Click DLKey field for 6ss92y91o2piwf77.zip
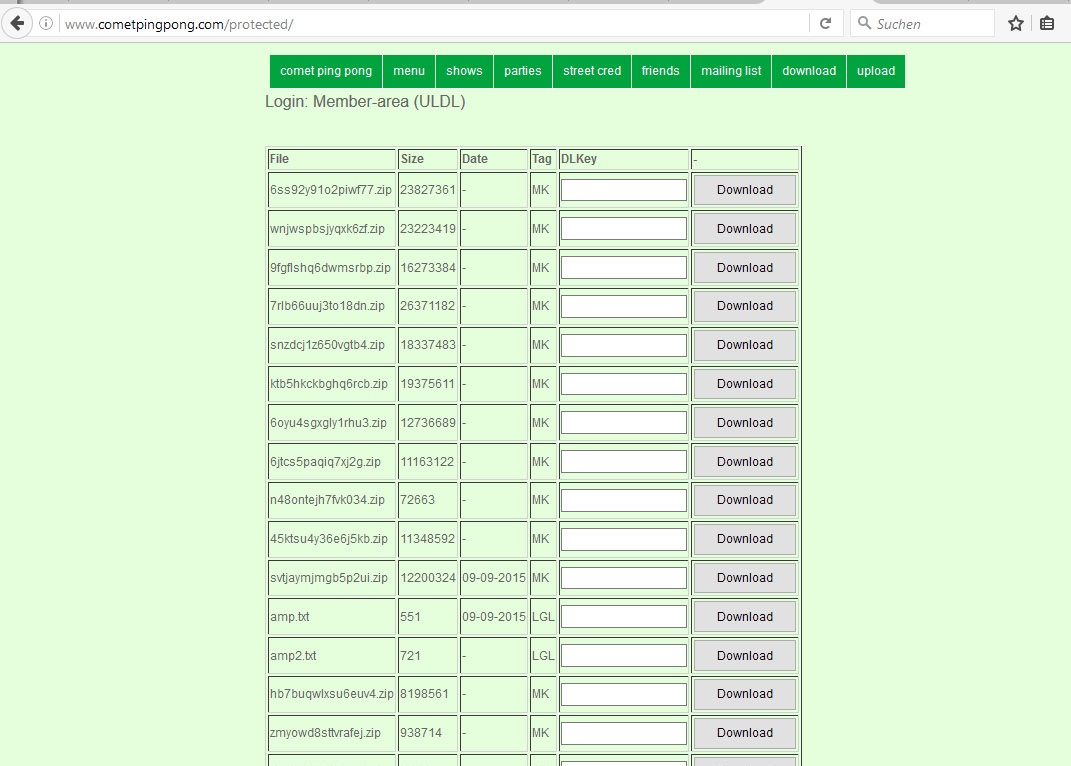The image size is (1071, 766). (x=624, y=190)
